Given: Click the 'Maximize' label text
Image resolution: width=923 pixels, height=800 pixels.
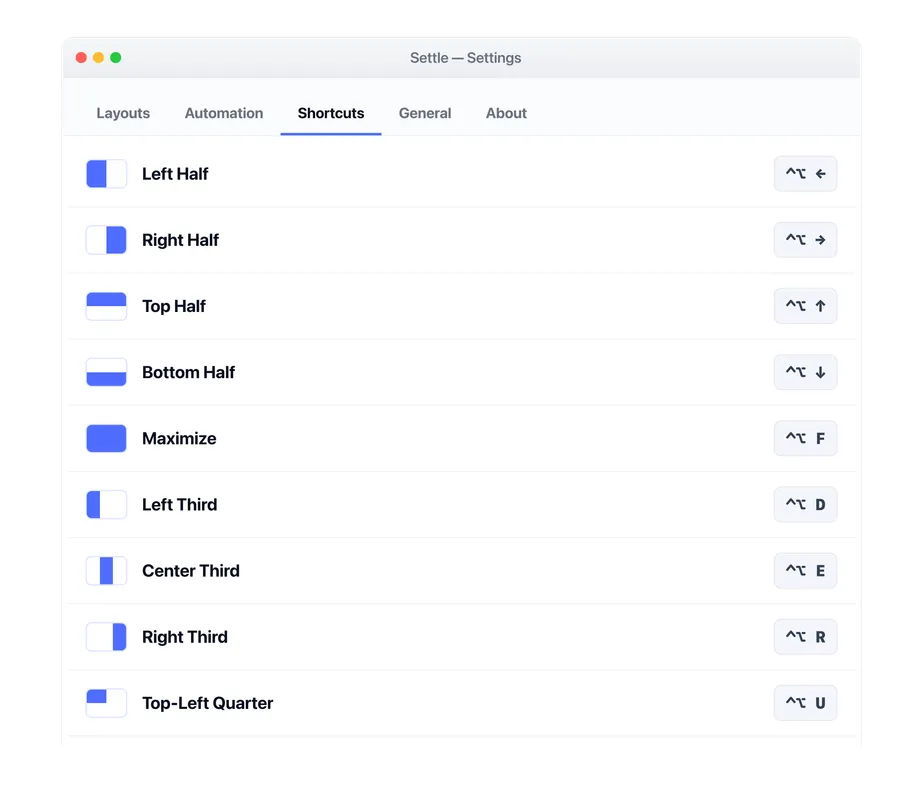Looking at the screenshot, I should coord(179,439).
